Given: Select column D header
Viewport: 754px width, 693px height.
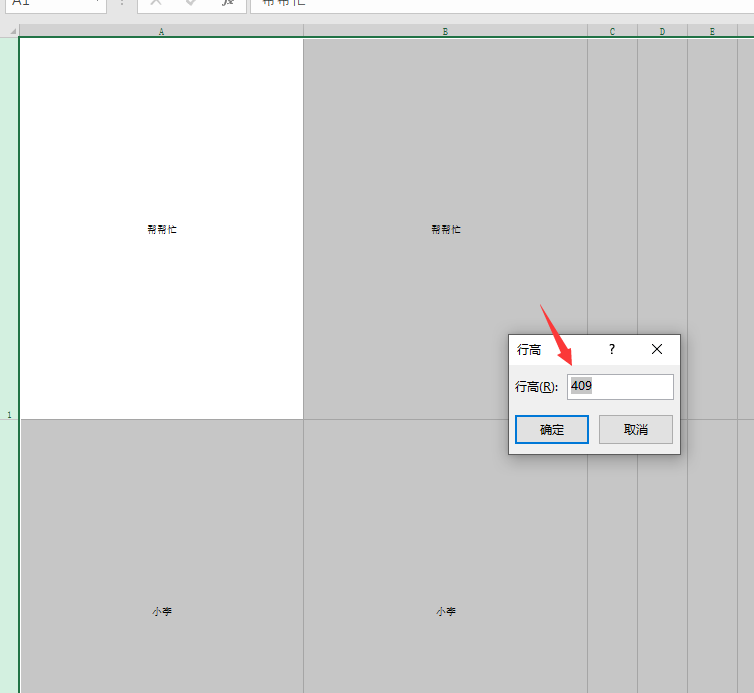Looking at the screenshot, I should click(662, 31).
